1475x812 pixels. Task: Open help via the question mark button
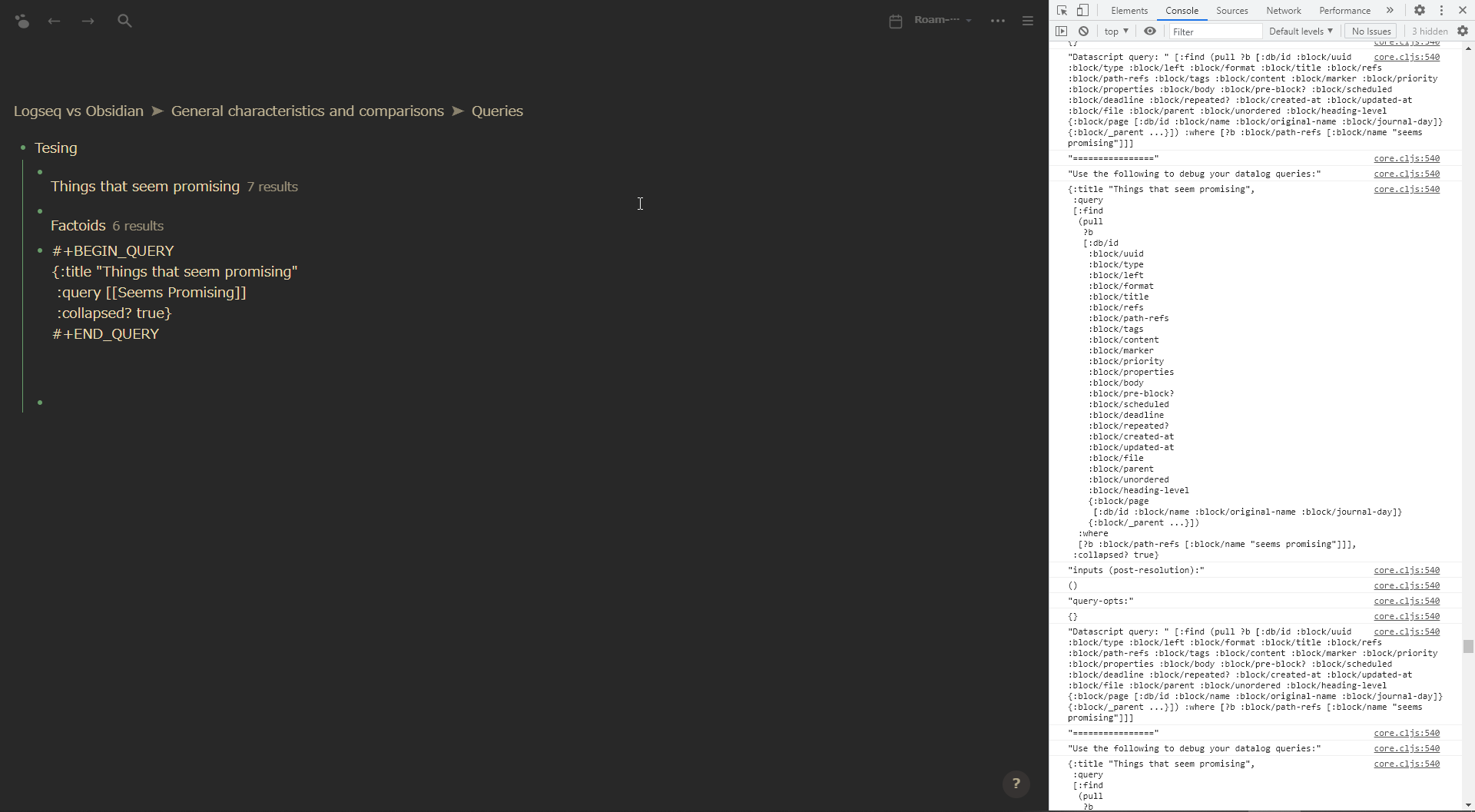tap(1016, 784)
